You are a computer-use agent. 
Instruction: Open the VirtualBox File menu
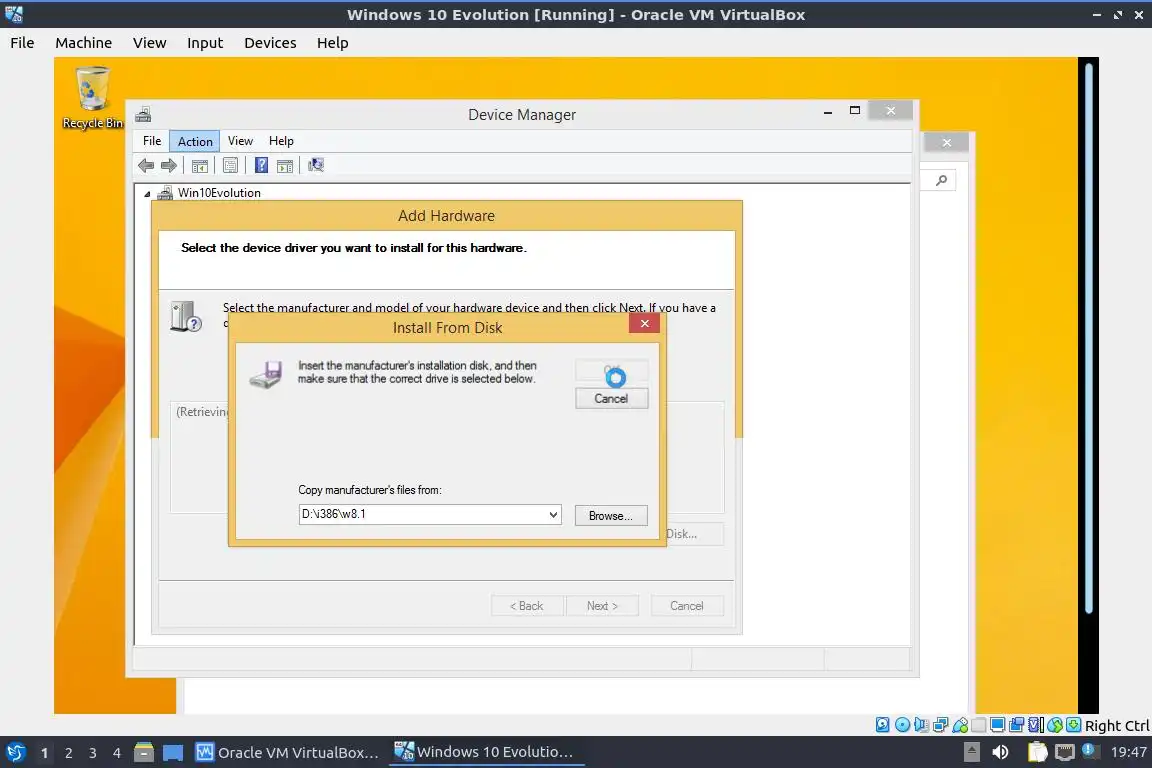22,43
